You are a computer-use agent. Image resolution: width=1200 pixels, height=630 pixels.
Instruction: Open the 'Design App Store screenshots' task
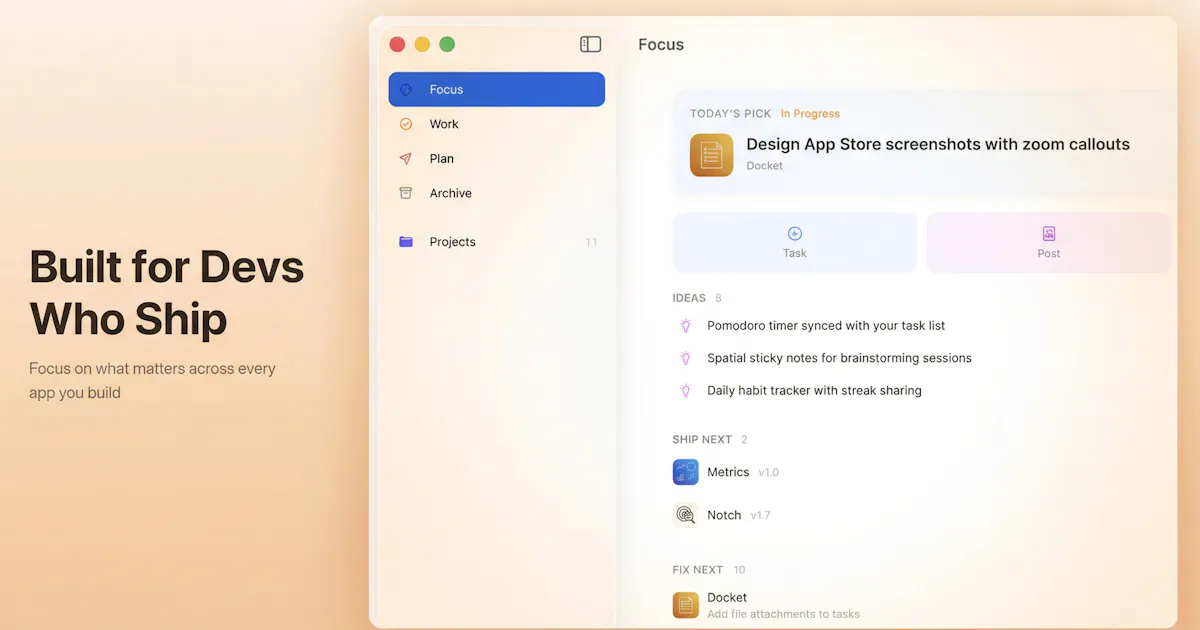(x=938, y=144)
